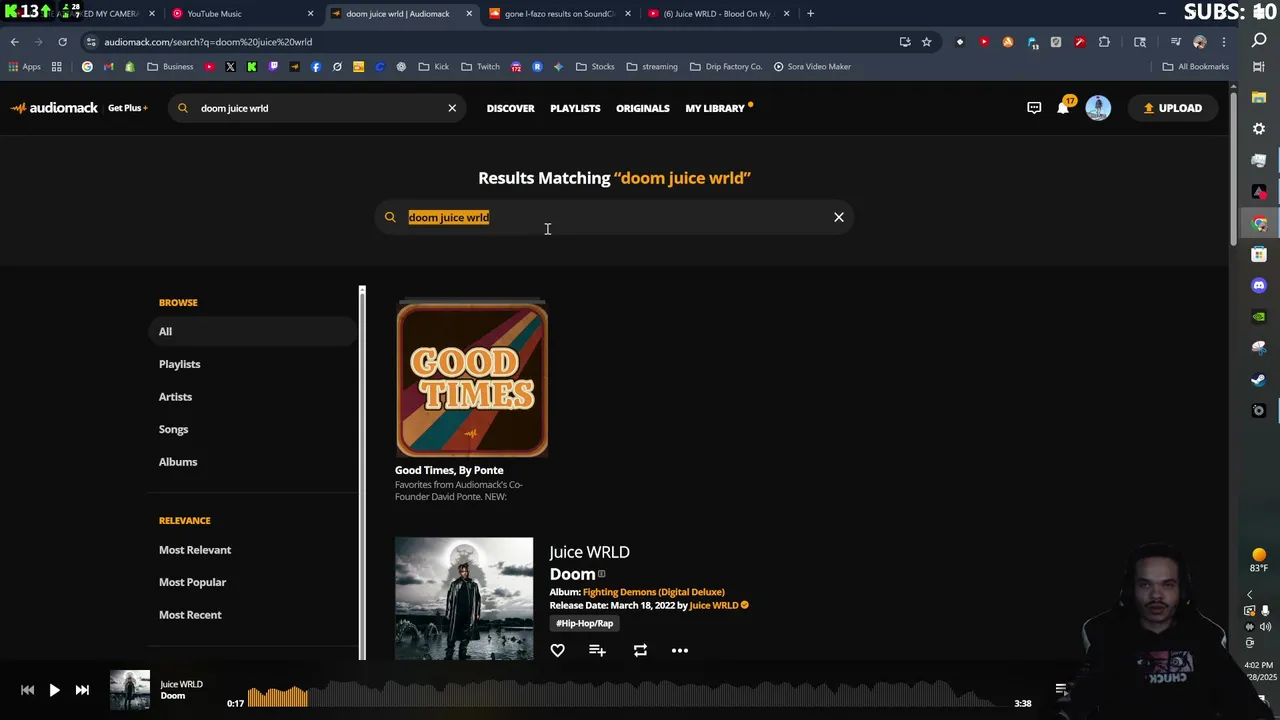Re-up the Doom song
1280x720 pixels.
coord(640,651)
